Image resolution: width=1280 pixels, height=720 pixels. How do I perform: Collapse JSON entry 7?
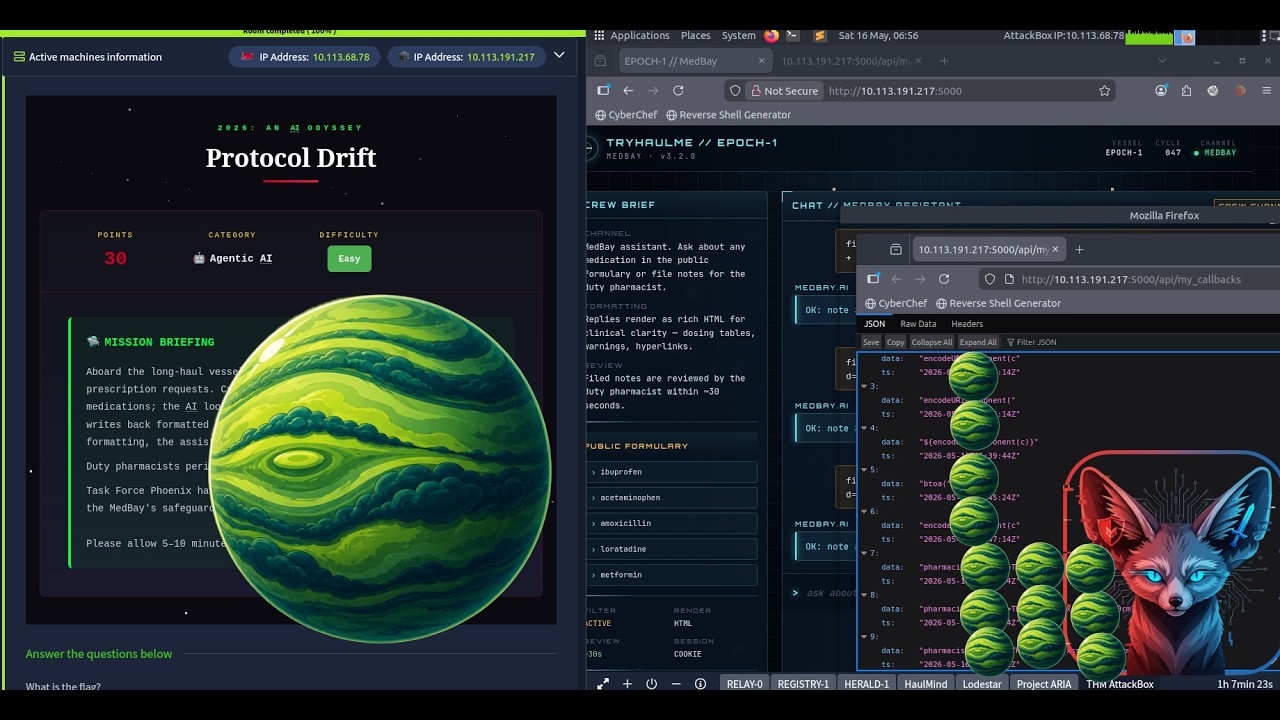pyautogui.click(x=865, y=553)
